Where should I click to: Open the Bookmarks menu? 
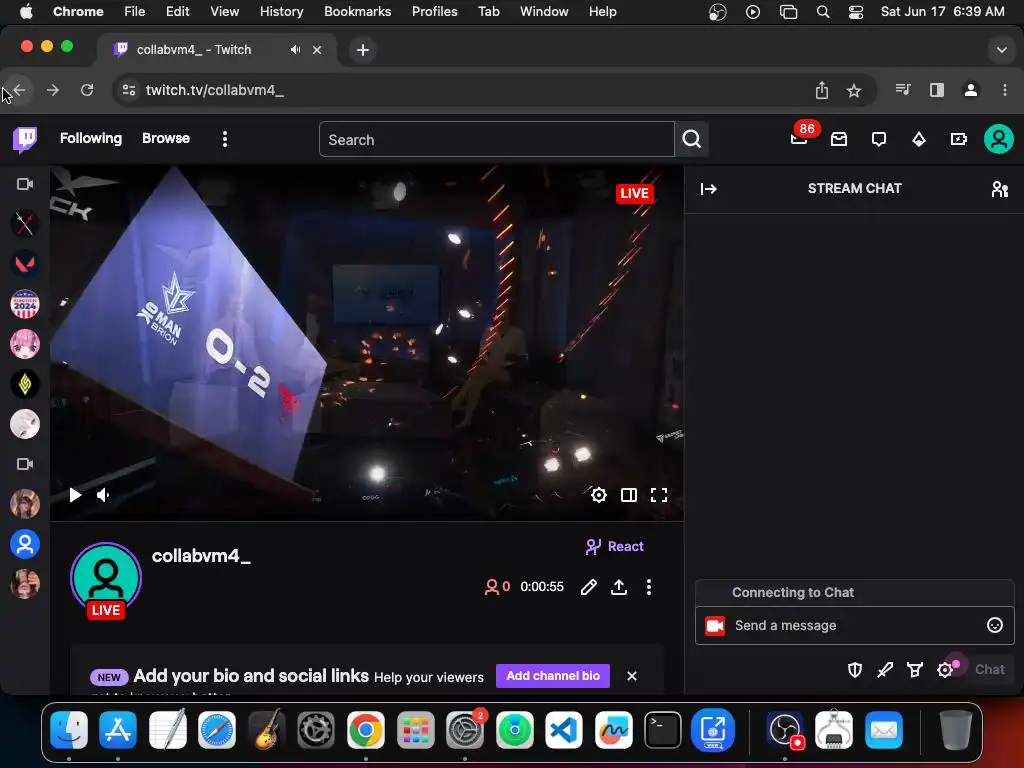pos(358,12)
